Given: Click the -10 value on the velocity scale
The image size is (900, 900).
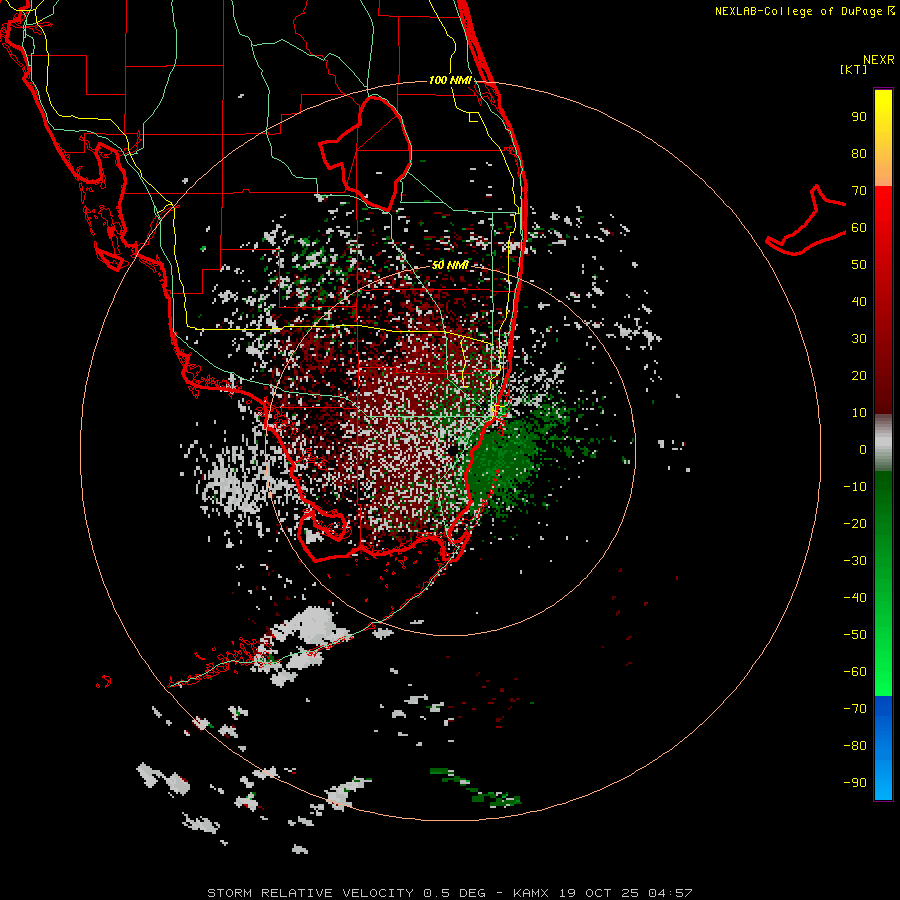Looking at the screenshot, I should click(x=855, y=487).
